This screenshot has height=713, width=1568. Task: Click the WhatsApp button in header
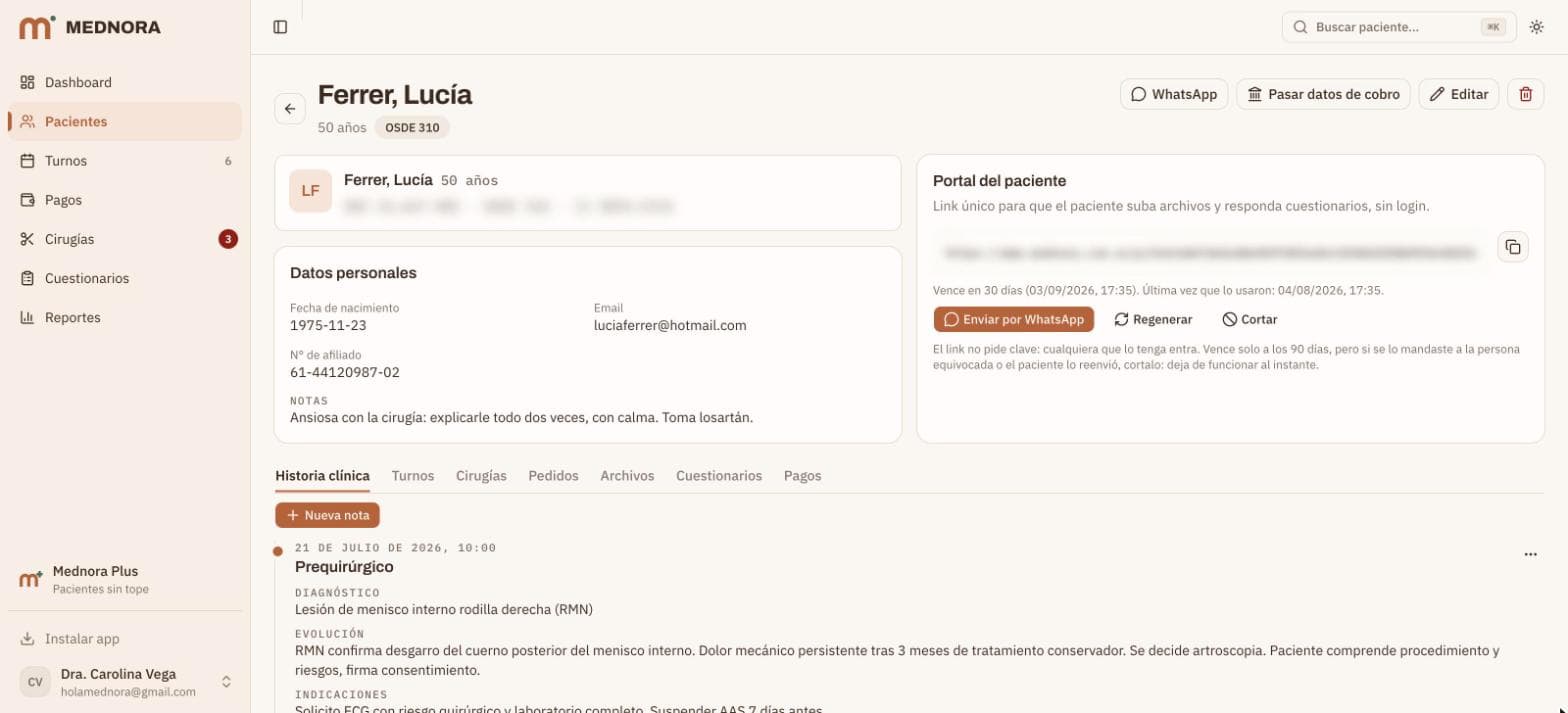[1174, 94]
